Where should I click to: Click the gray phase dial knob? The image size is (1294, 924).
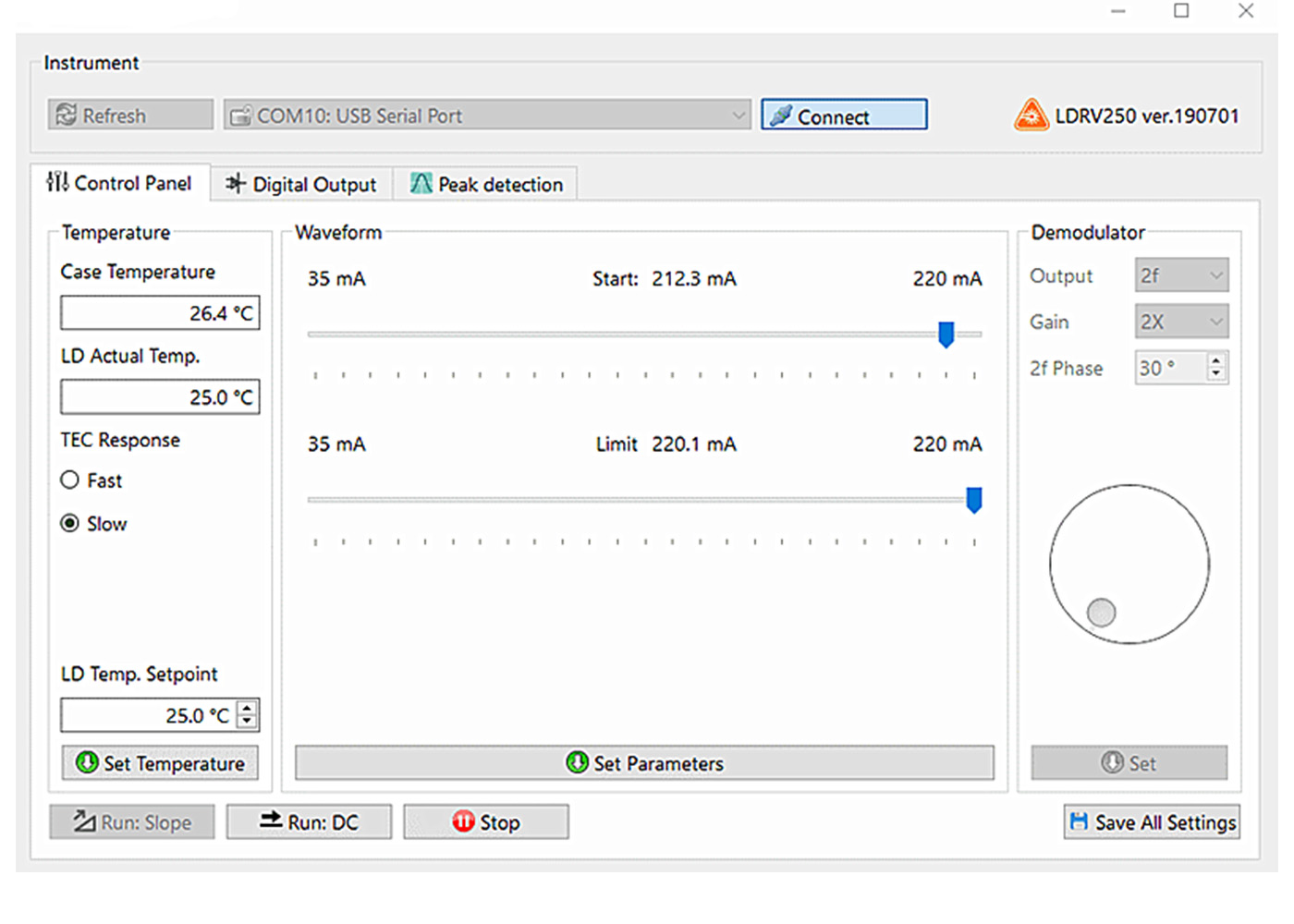coord(1101,612)
